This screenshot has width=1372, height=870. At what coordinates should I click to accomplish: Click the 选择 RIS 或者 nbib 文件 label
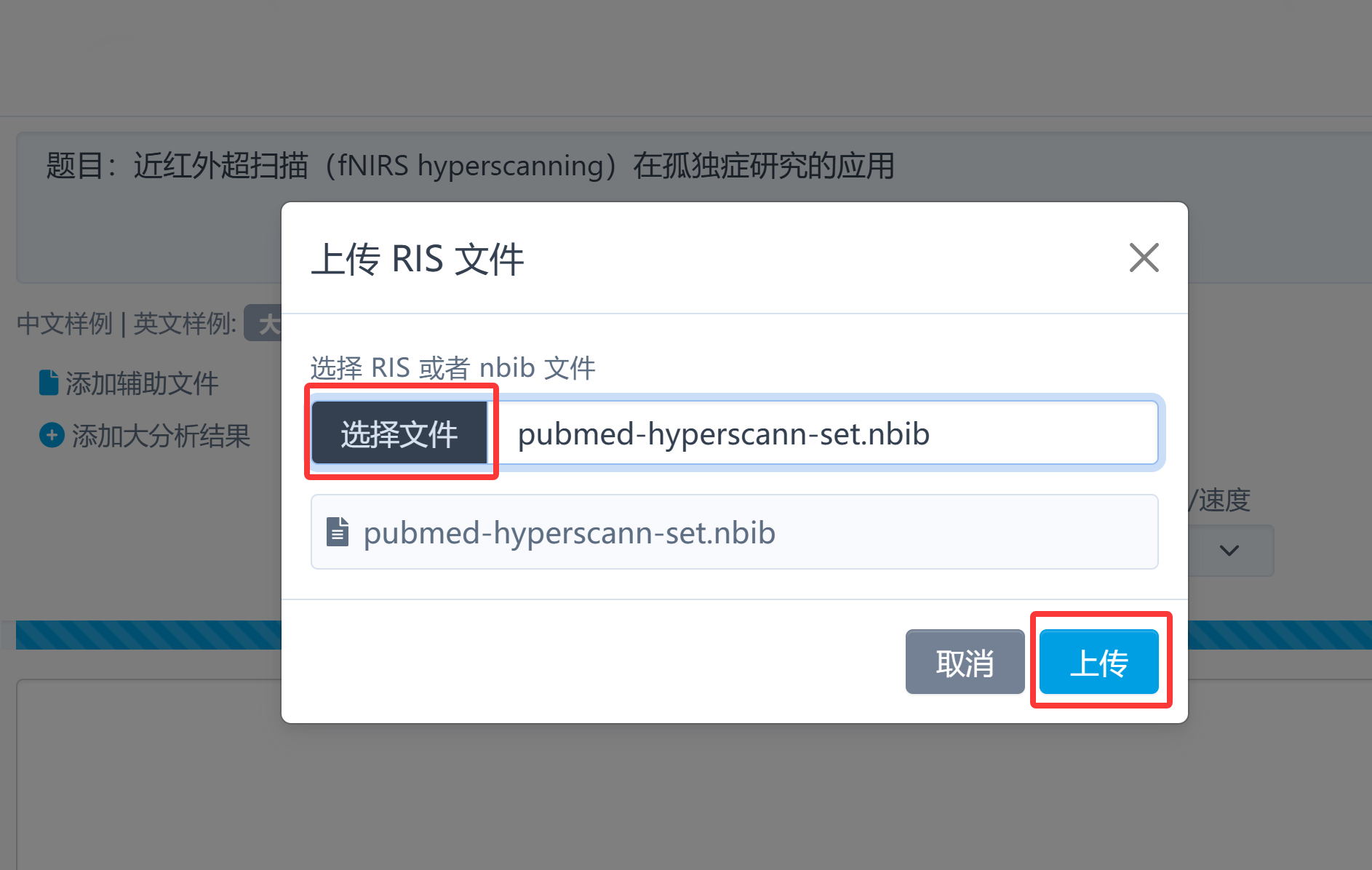point(452,368)
